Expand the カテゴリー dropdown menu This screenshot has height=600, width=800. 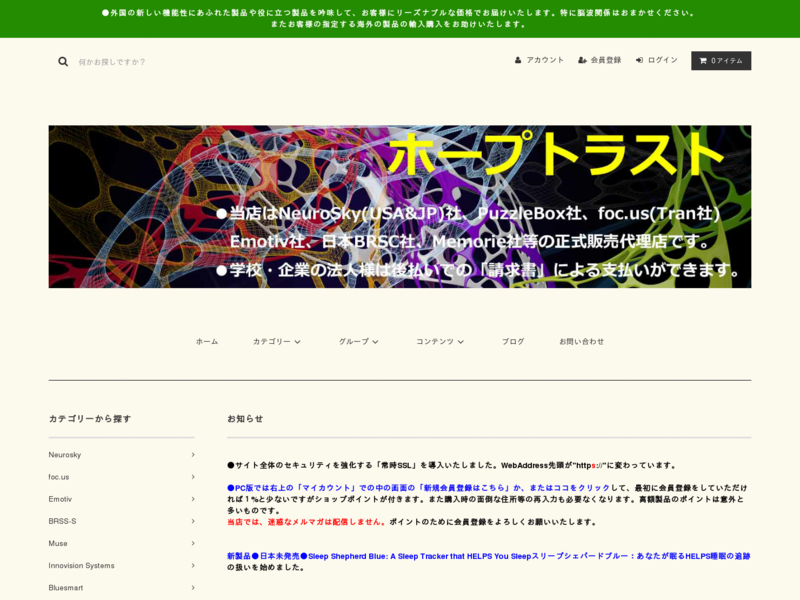click(x=277, y=341)
